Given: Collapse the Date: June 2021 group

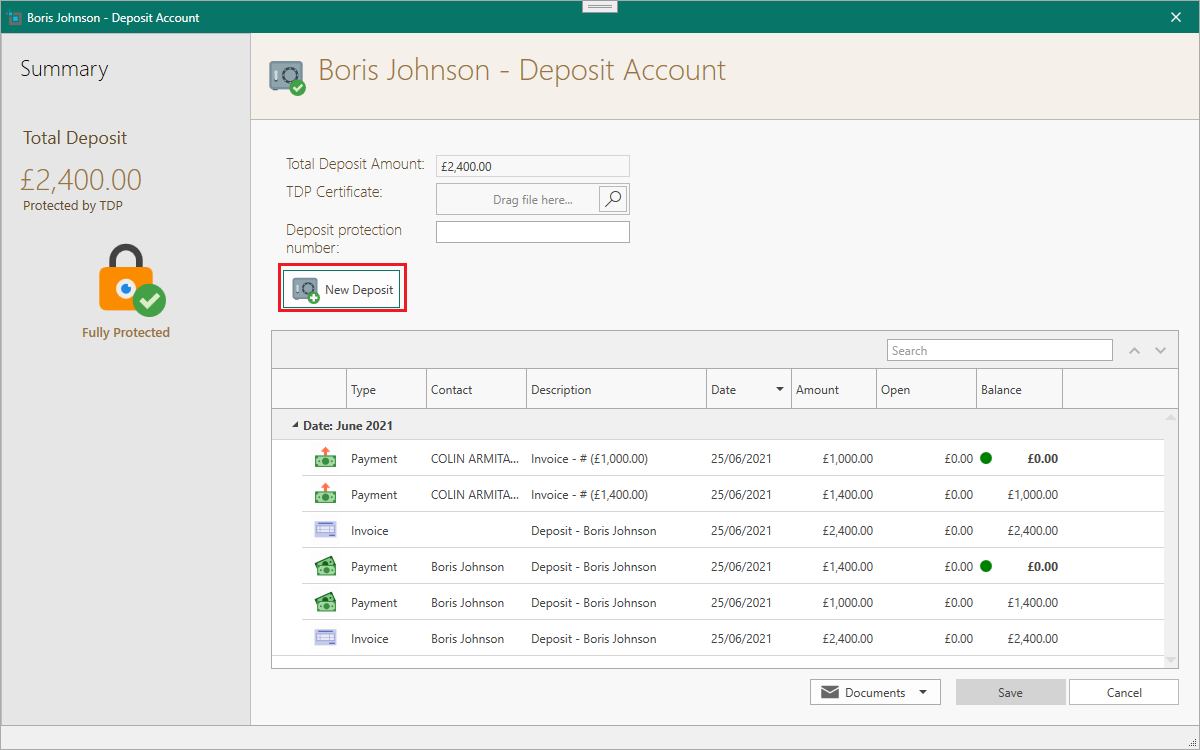Looking at the screenshot, I should point(295,426).
